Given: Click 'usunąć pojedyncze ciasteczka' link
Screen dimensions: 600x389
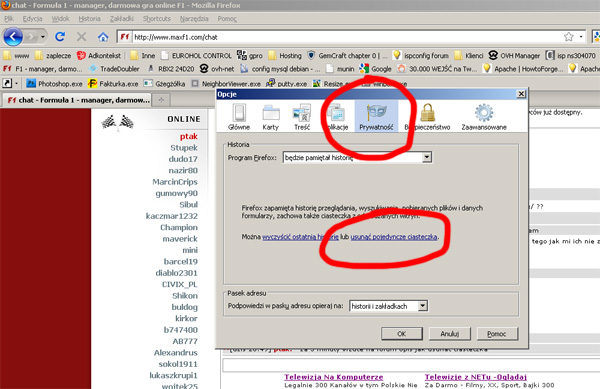Looking at the screenshot, I should (x=394, y=237).
